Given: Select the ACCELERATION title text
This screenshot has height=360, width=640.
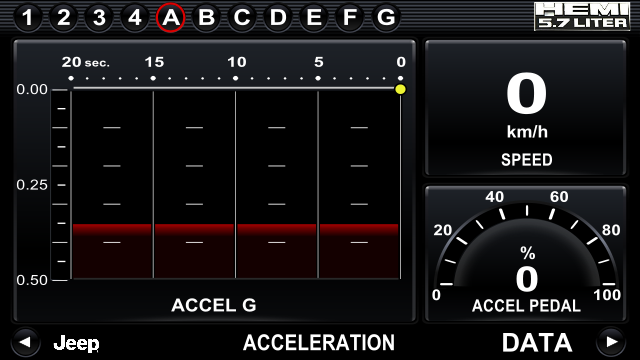Looking at the screenshot, I should (319, 342).
